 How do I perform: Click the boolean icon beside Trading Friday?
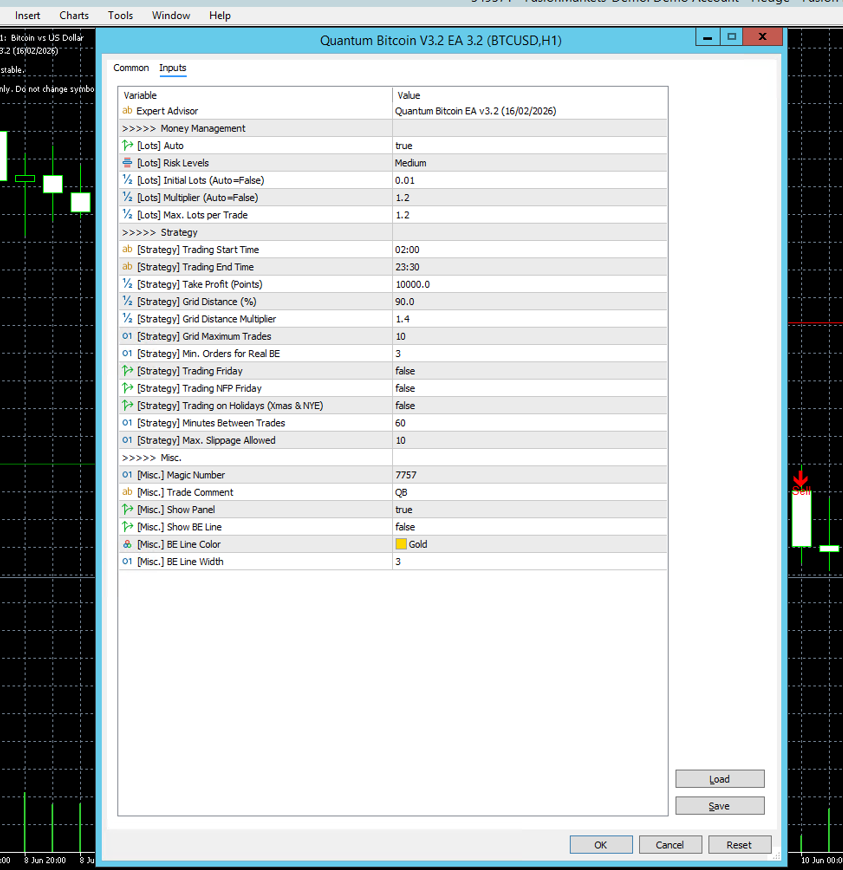[127, 371]
